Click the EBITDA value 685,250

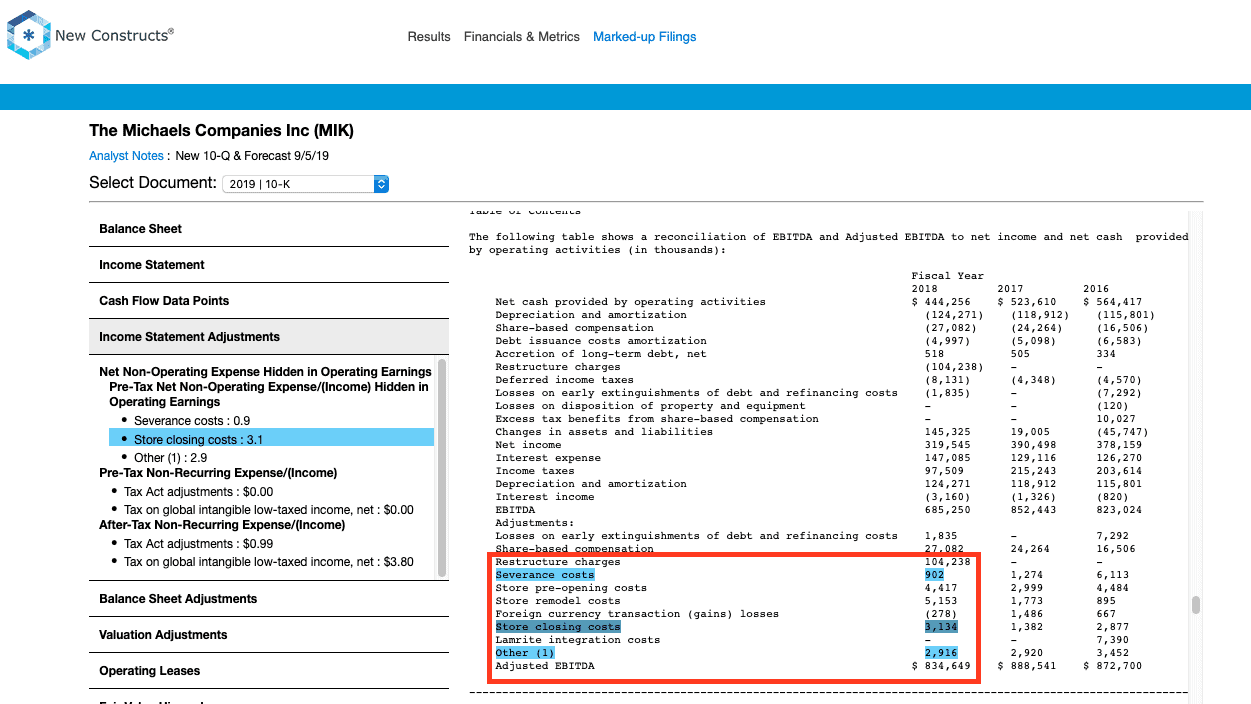(948, 510)
